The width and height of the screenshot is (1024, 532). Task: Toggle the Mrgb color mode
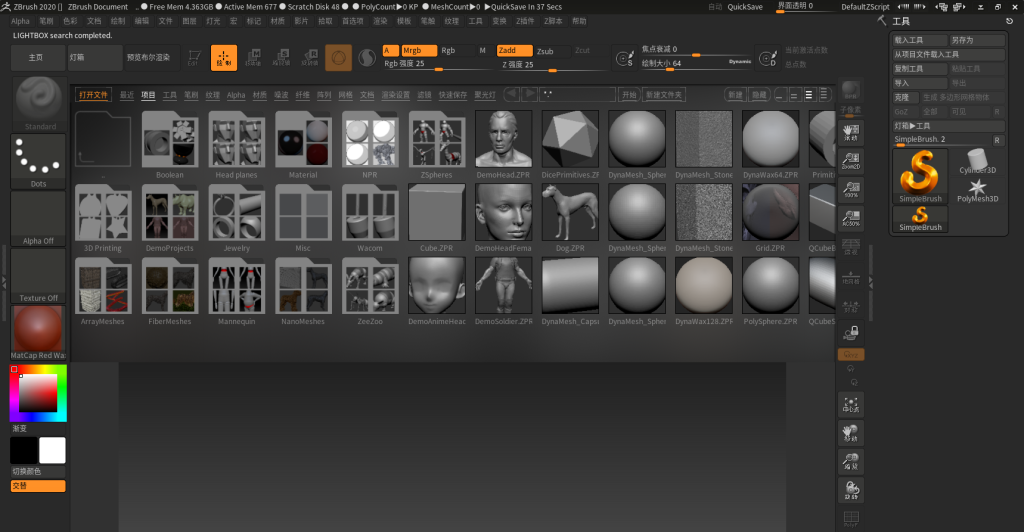click(419, 50)
